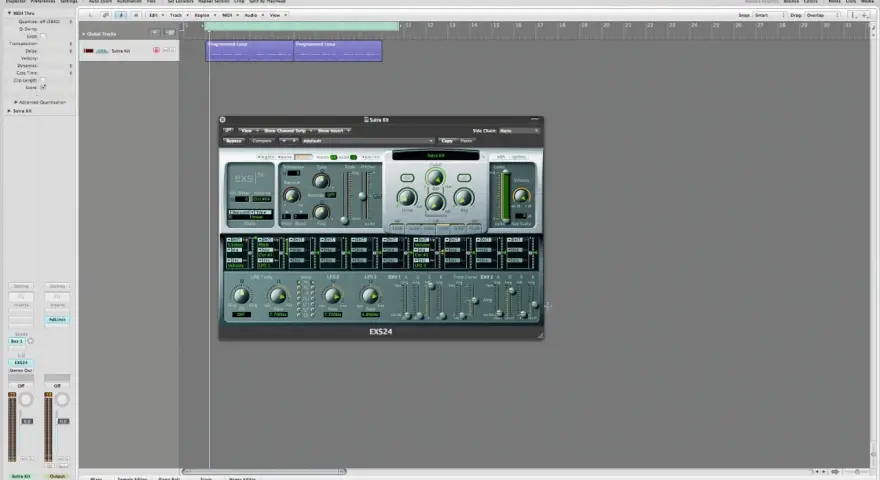Click the EXS24 instrument slot on the channel strip
The width and height of the screenshot is (880, 480).
[x=21, y=363]
